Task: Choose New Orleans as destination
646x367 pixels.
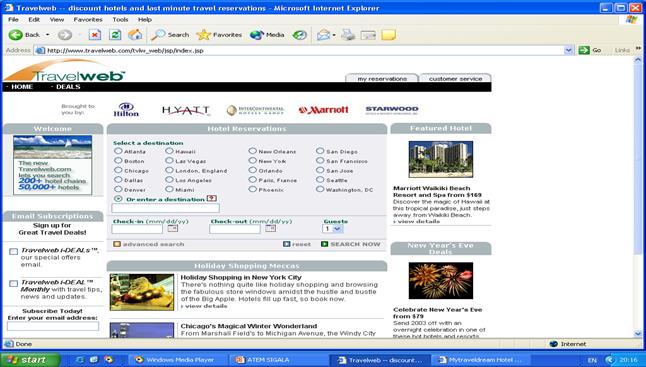Action: pos(253,151)
